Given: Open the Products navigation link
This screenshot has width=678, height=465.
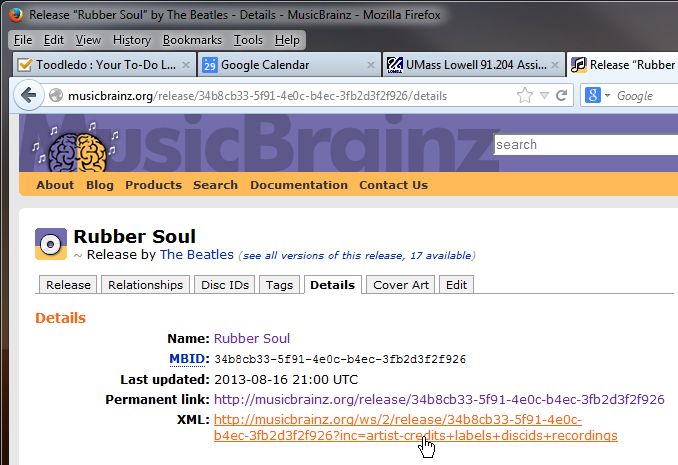Looking at the screenshot, I should (x=154, y=185).
